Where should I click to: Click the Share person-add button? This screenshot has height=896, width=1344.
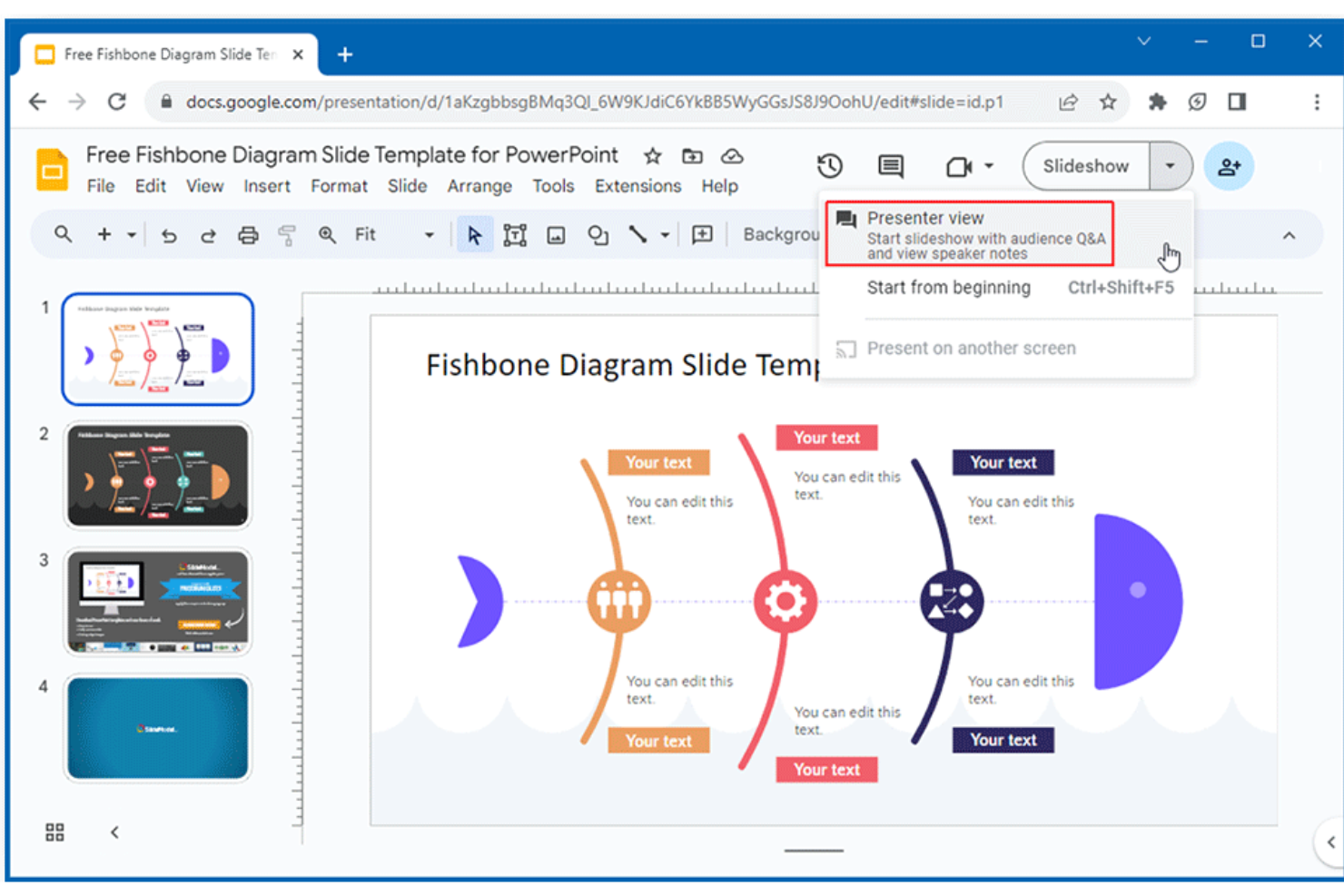point(1229,166)
